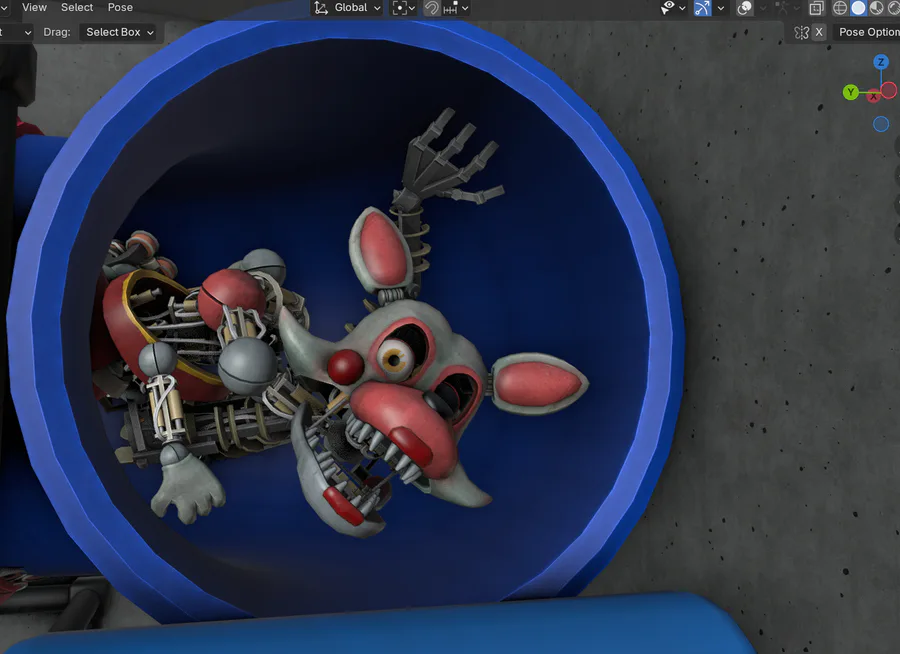Click the Y axis gizmo circle
The image size is (900, 654).
click(x=851, y=92)
